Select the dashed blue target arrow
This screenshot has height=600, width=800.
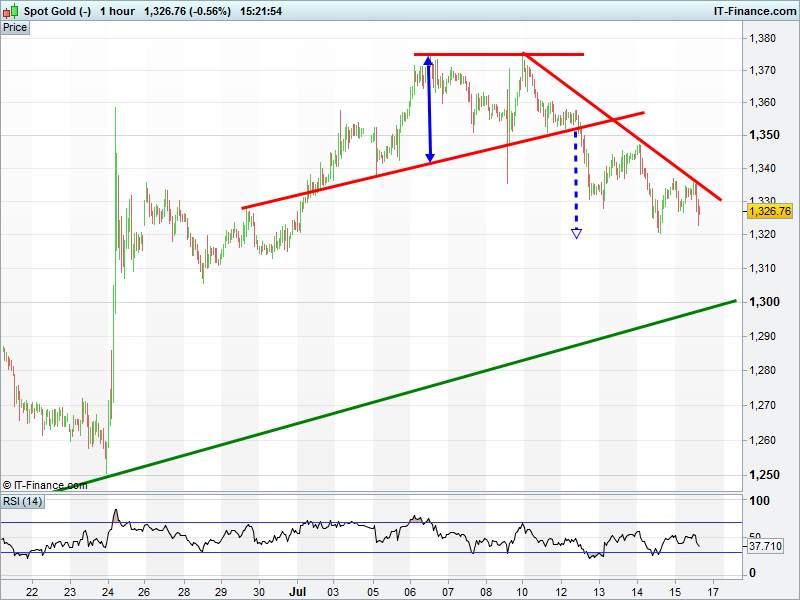tap(576, 184)
